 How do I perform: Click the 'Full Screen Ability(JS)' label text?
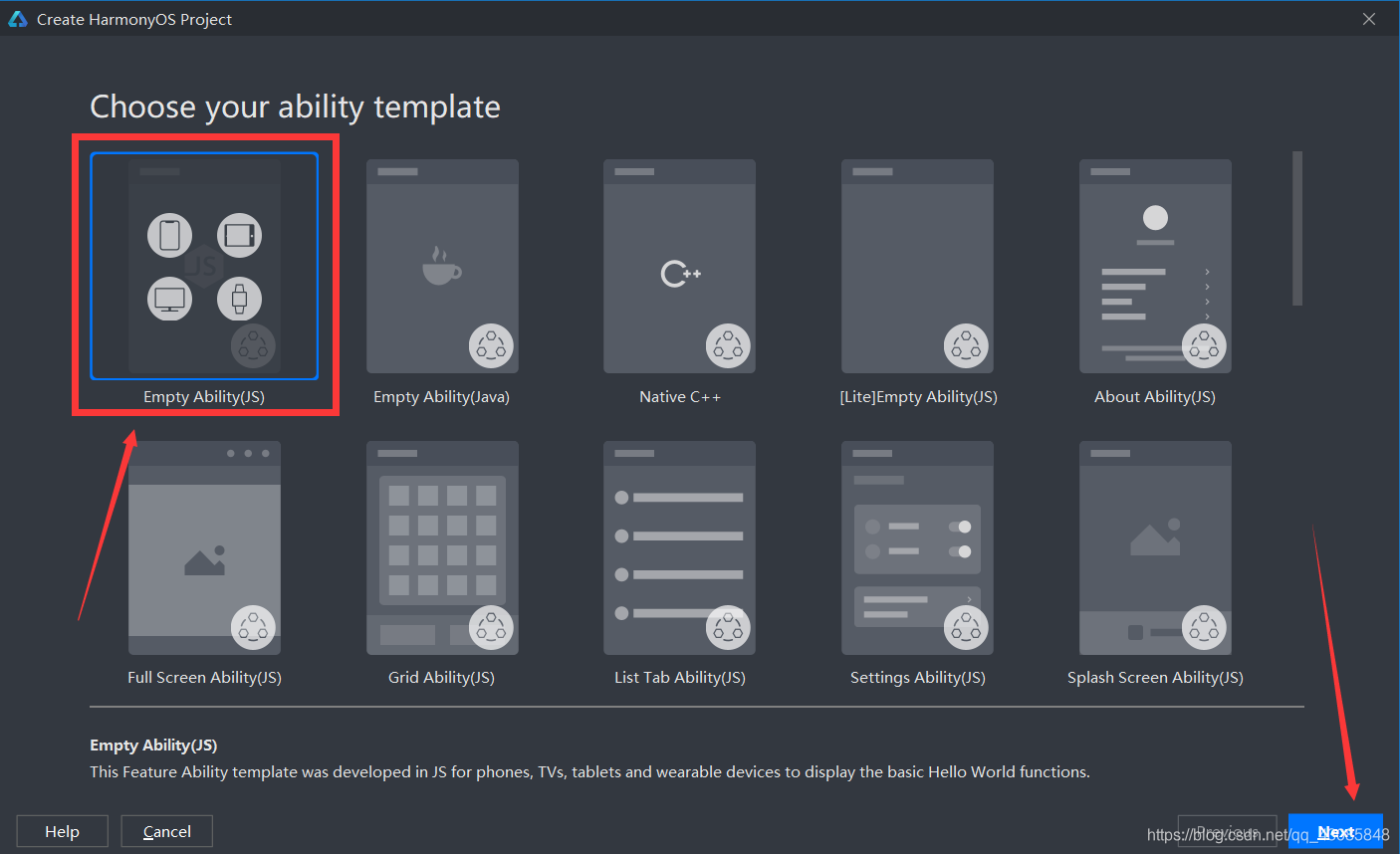click(x=204, y=677)
